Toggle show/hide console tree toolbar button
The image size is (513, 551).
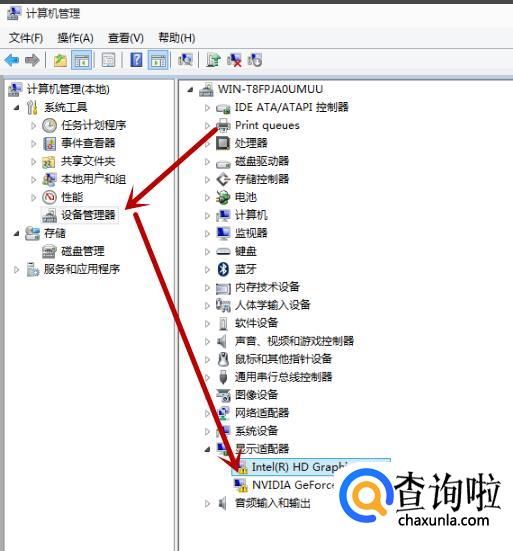point(81,60)
